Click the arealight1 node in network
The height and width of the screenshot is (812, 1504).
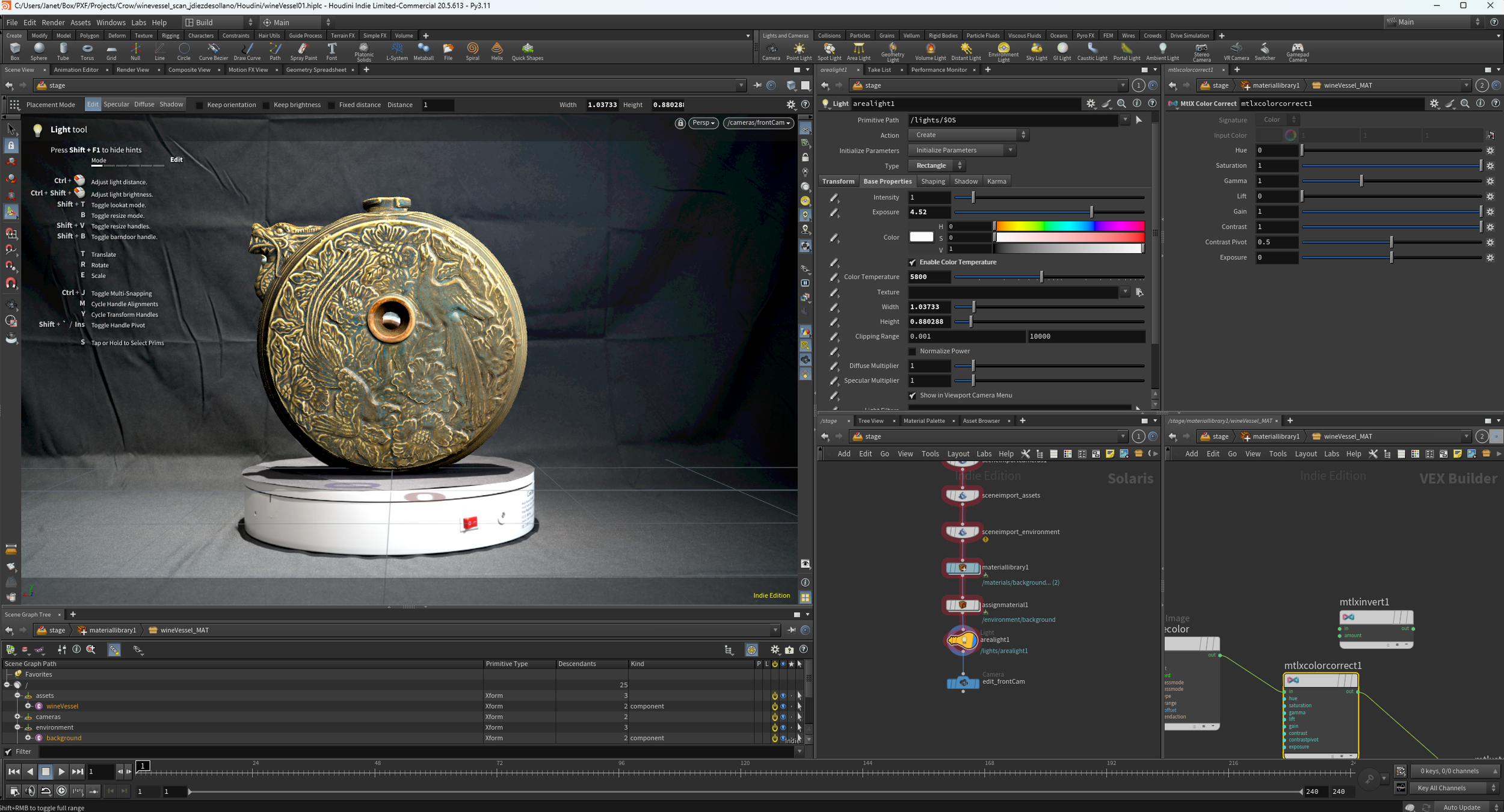pyautogui.click(x=962, y=641)
